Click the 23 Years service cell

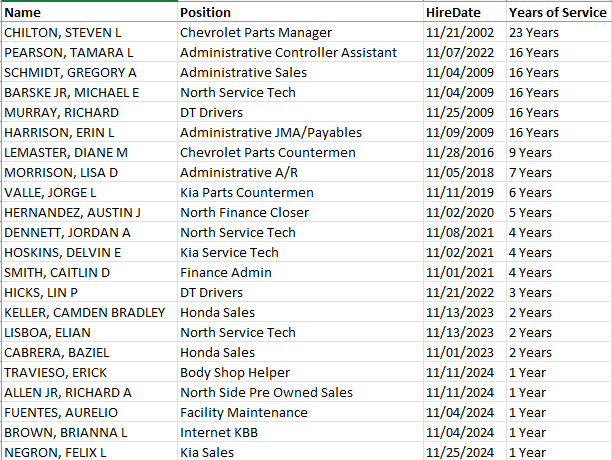534,33
